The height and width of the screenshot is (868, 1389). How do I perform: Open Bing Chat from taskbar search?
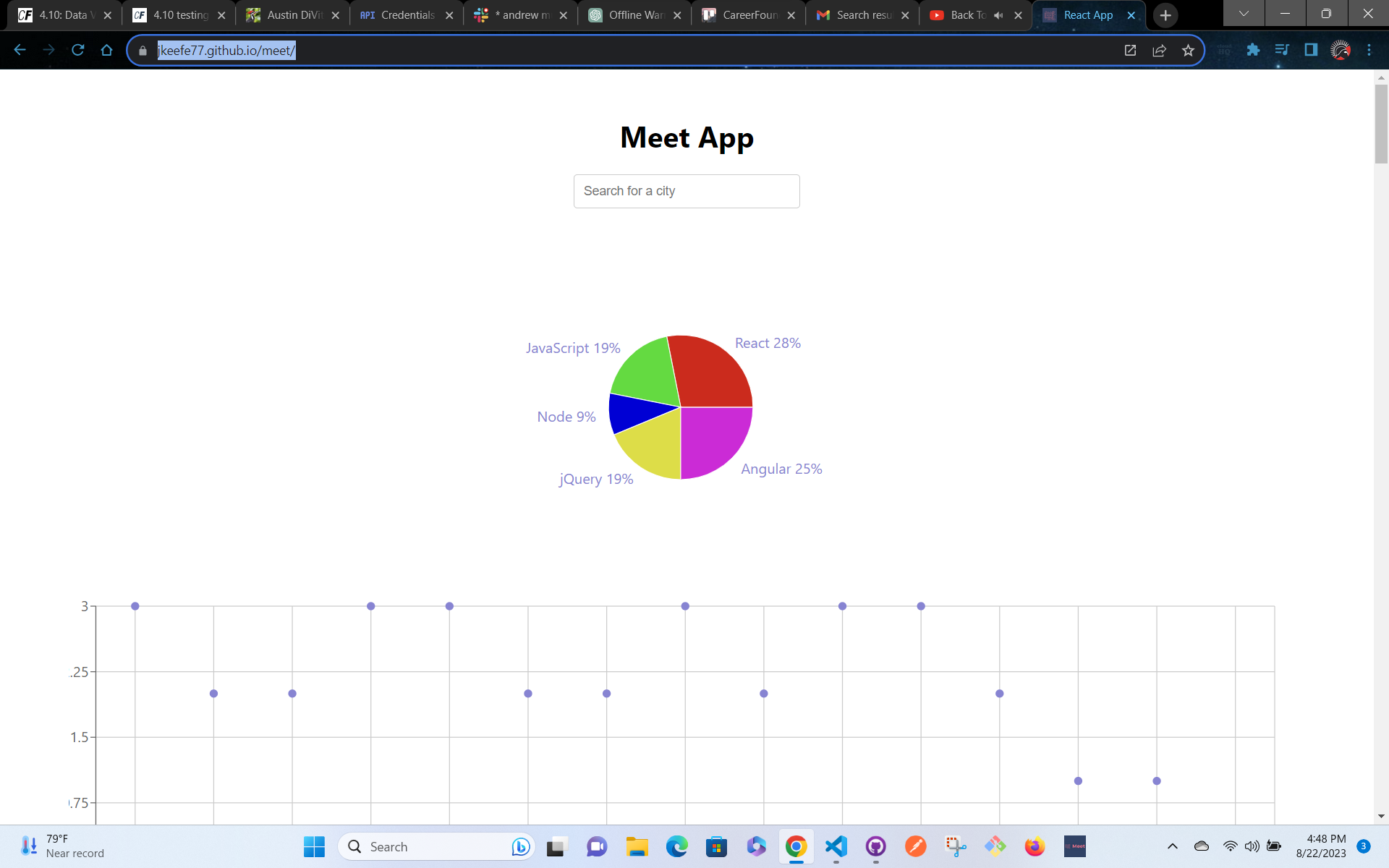520,846
